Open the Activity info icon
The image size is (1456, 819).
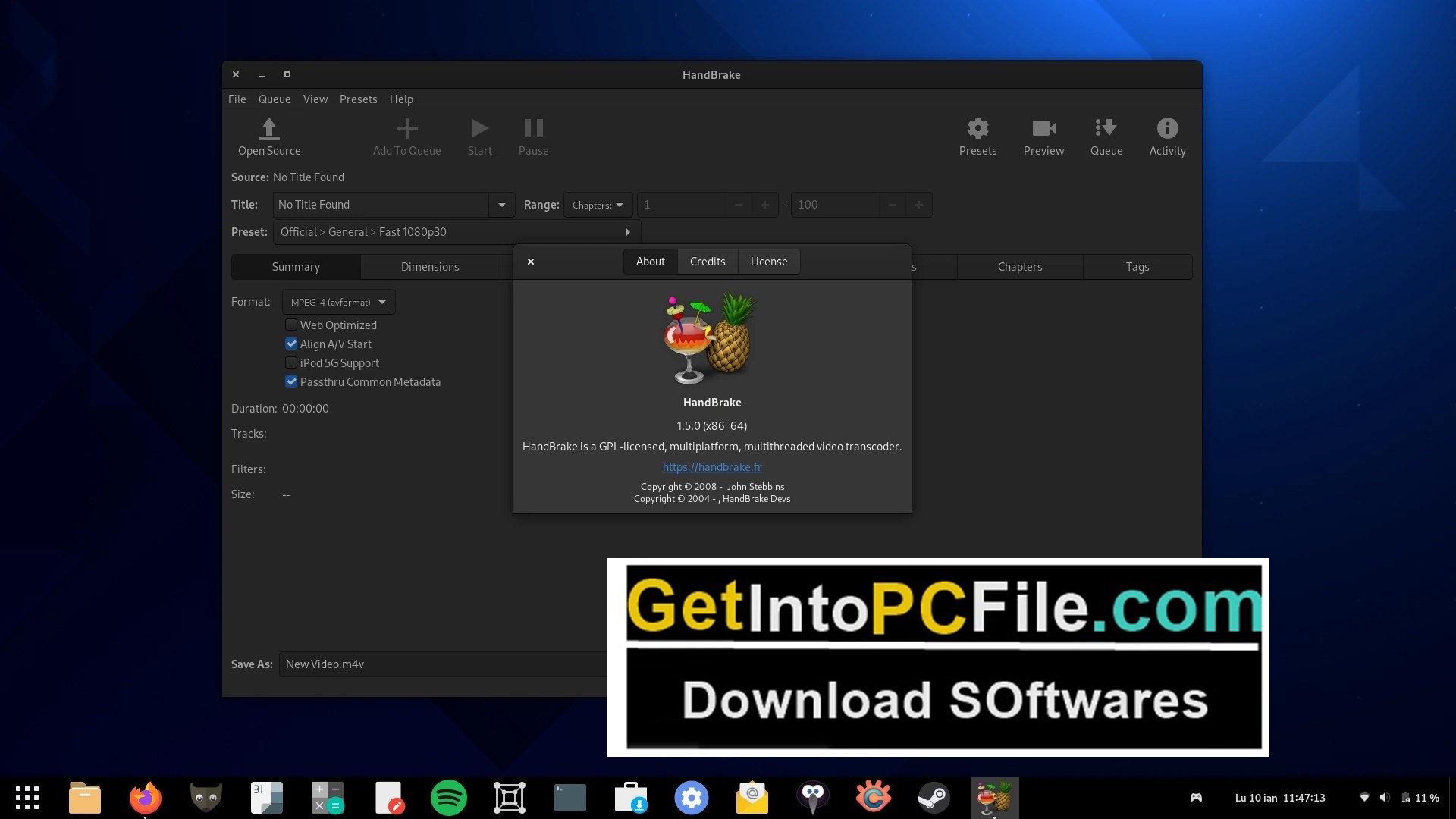1167,128
